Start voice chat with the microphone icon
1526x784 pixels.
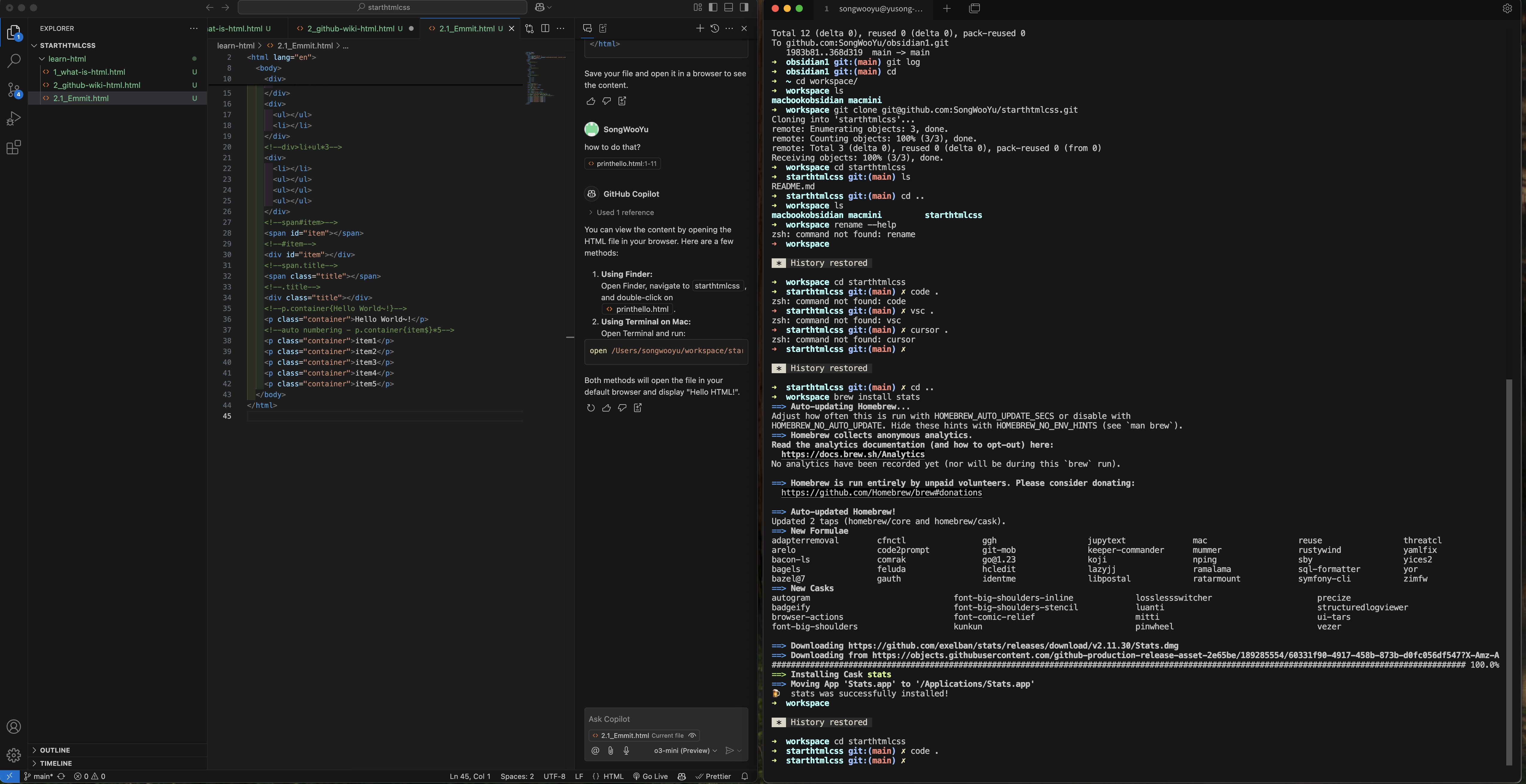pyautogui.click(x=626, y=751)
